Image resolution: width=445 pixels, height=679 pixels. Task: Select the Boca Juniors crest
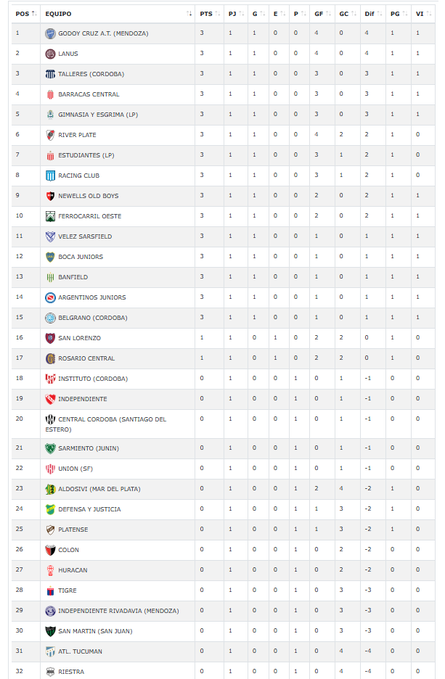tap(50, 257)
